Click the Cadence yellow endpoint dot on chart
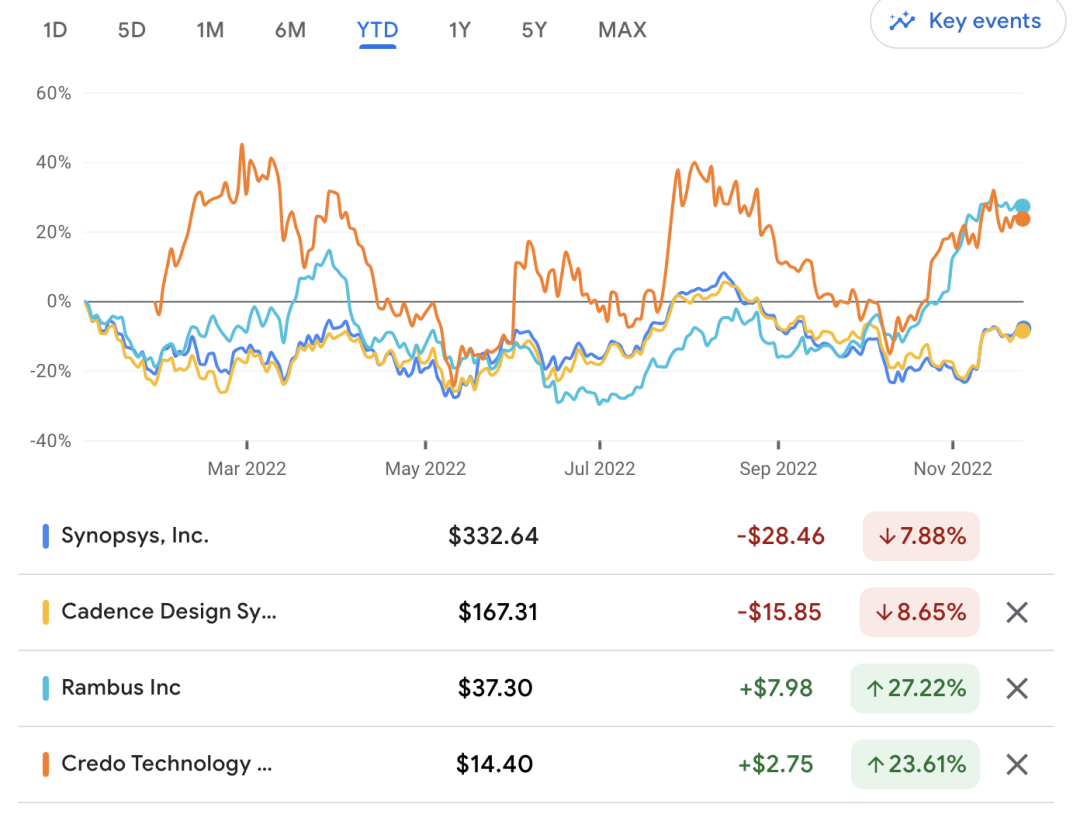 point(1022,331)
